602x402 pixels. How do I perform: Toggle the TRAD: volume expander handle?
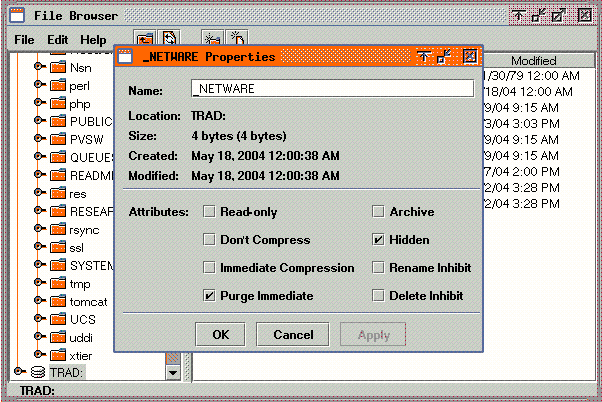[x=20, y=371]
